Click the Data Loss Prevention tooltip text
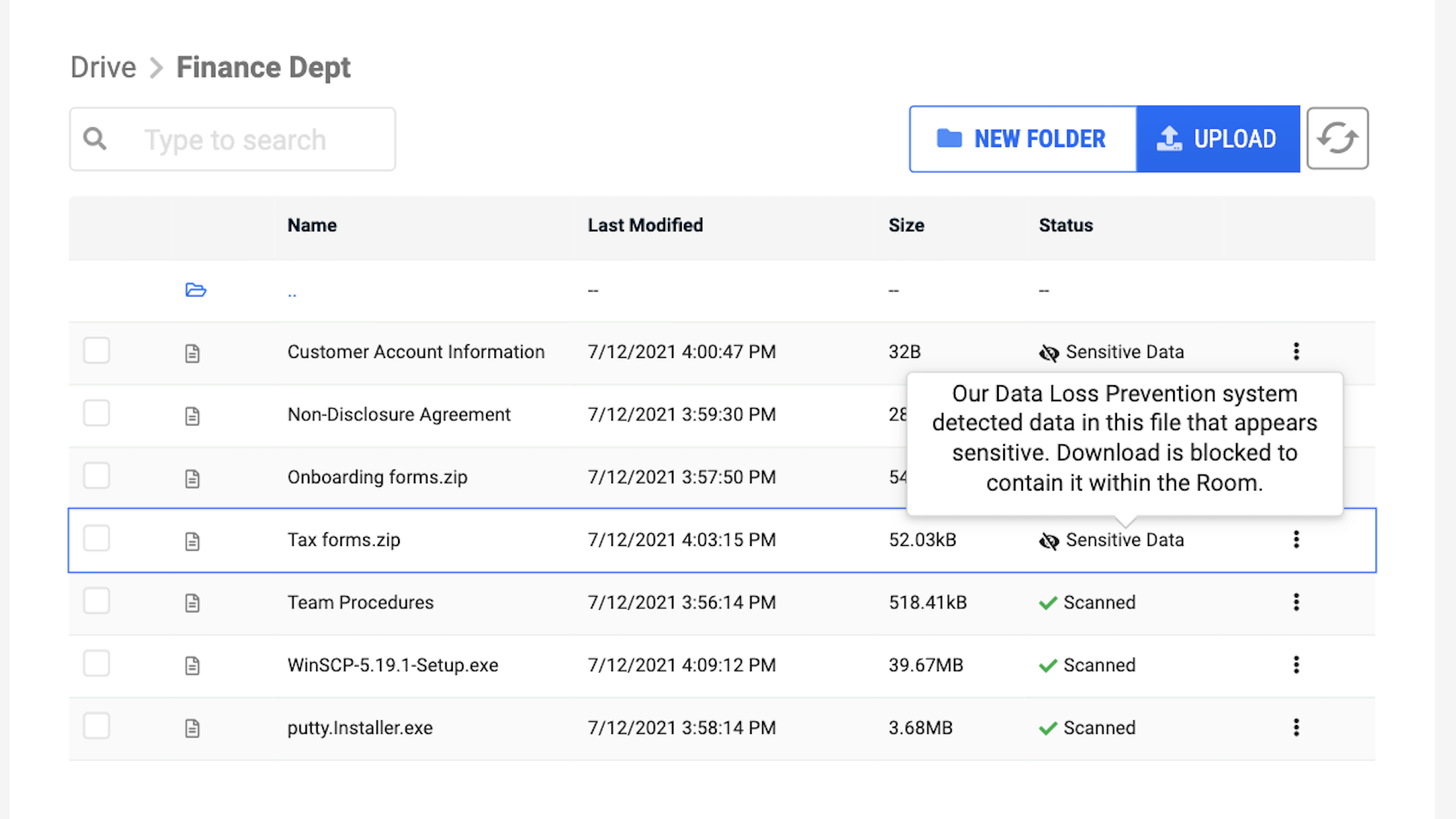The image size is (1456, 819). [1125, 438]
